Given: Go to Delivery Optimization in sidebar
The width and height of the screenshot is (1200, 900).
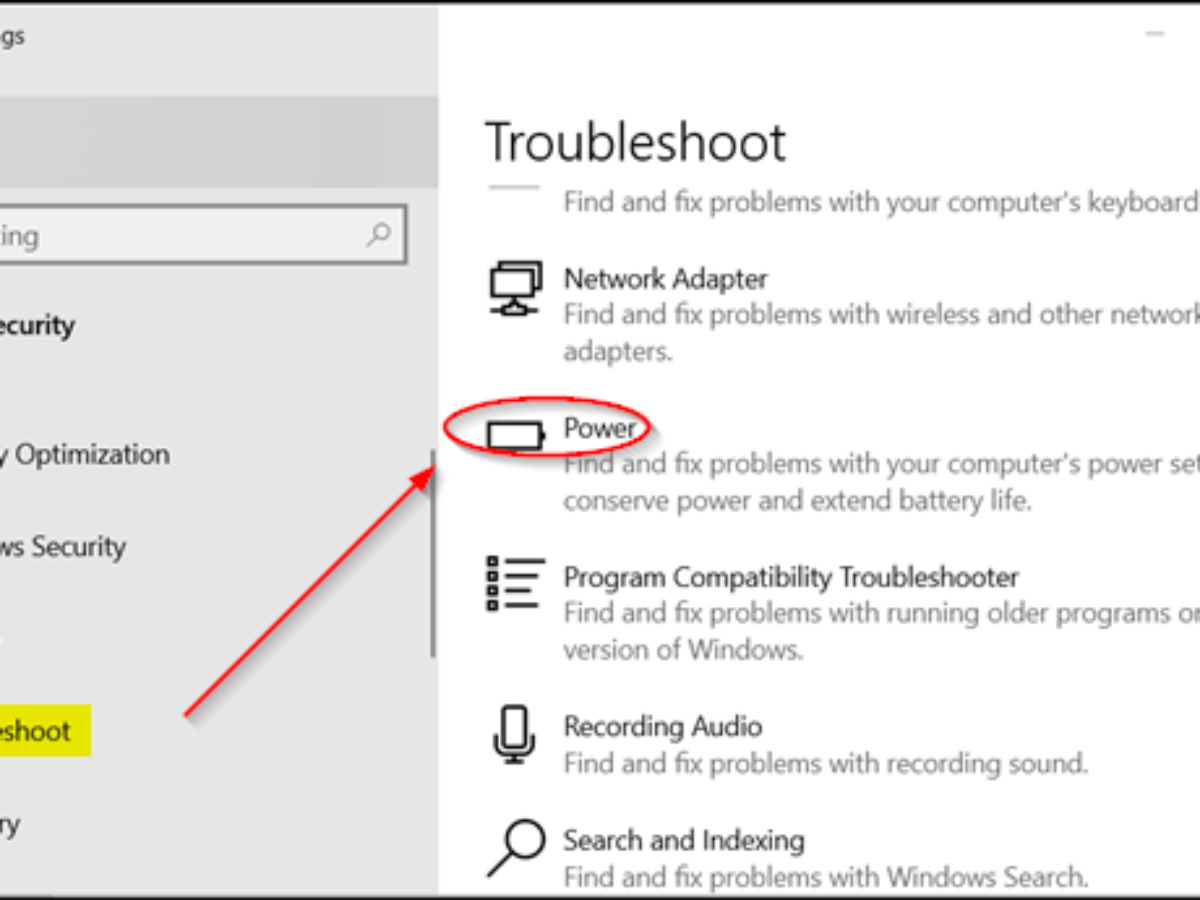Looking at the screenshot, I should pos(90,455).
